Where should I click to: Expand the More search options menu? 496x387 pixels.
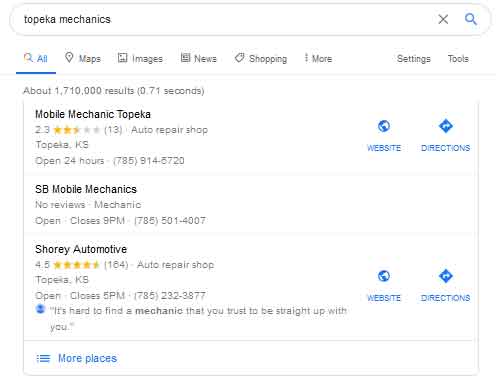318,58
